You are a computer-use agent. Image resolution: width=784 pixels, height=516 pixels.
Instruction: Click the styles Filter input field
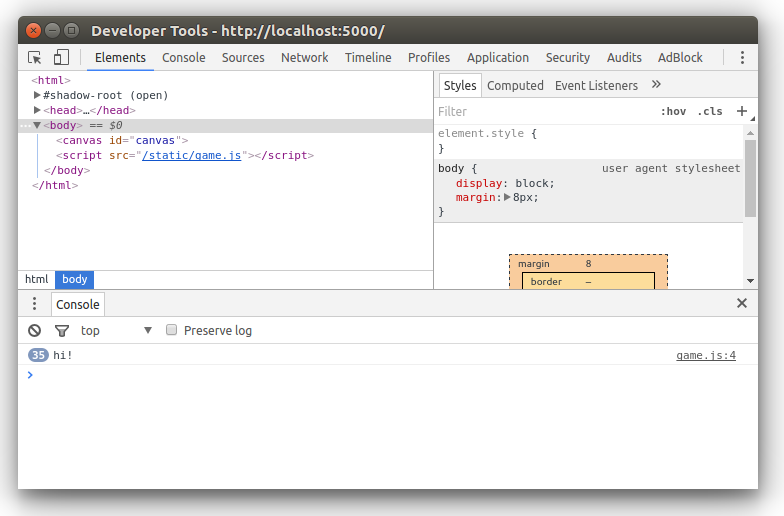pos(545,112)
